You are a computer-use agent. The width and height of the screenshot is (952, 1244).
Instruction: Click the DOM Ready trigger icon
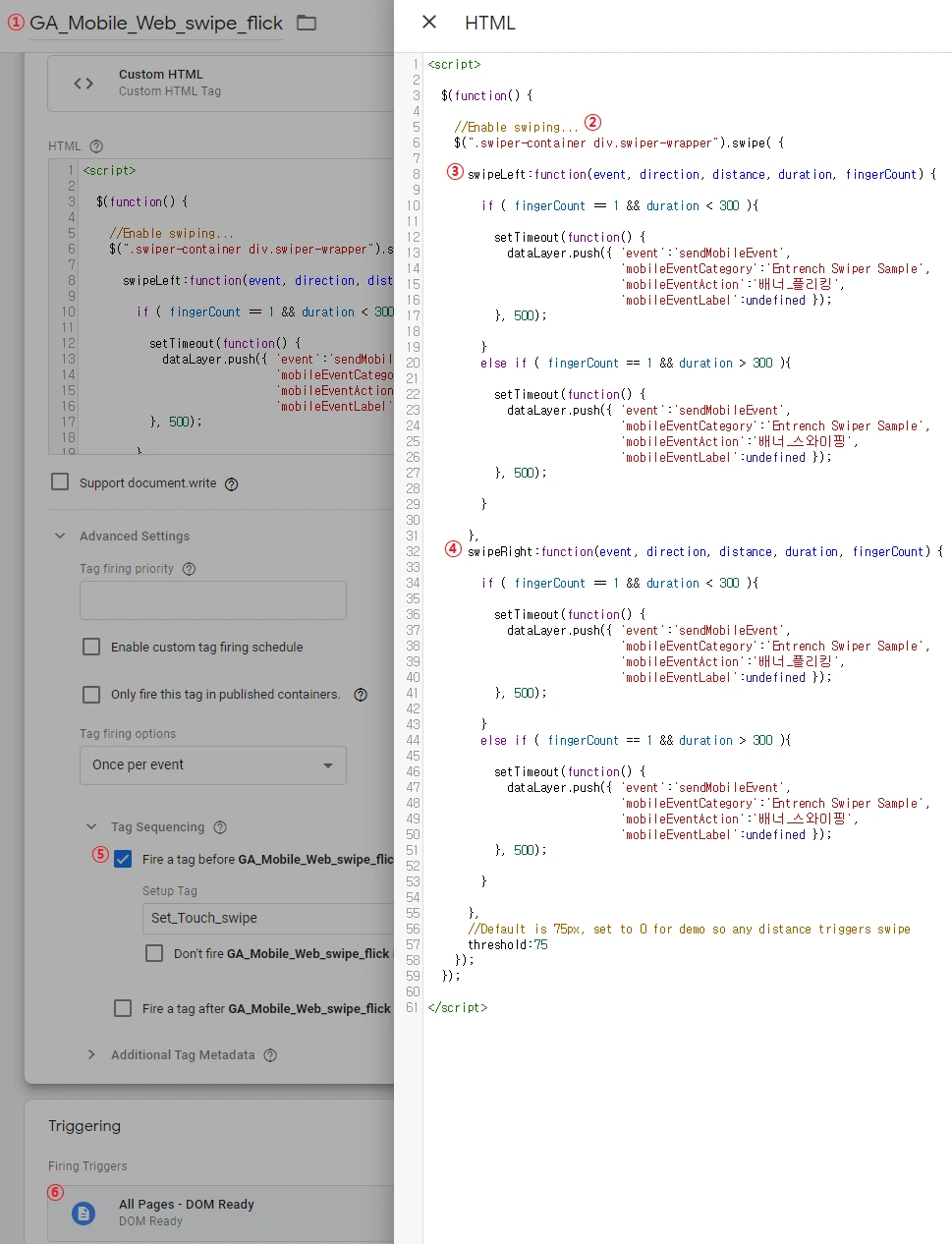[84, 1214]
